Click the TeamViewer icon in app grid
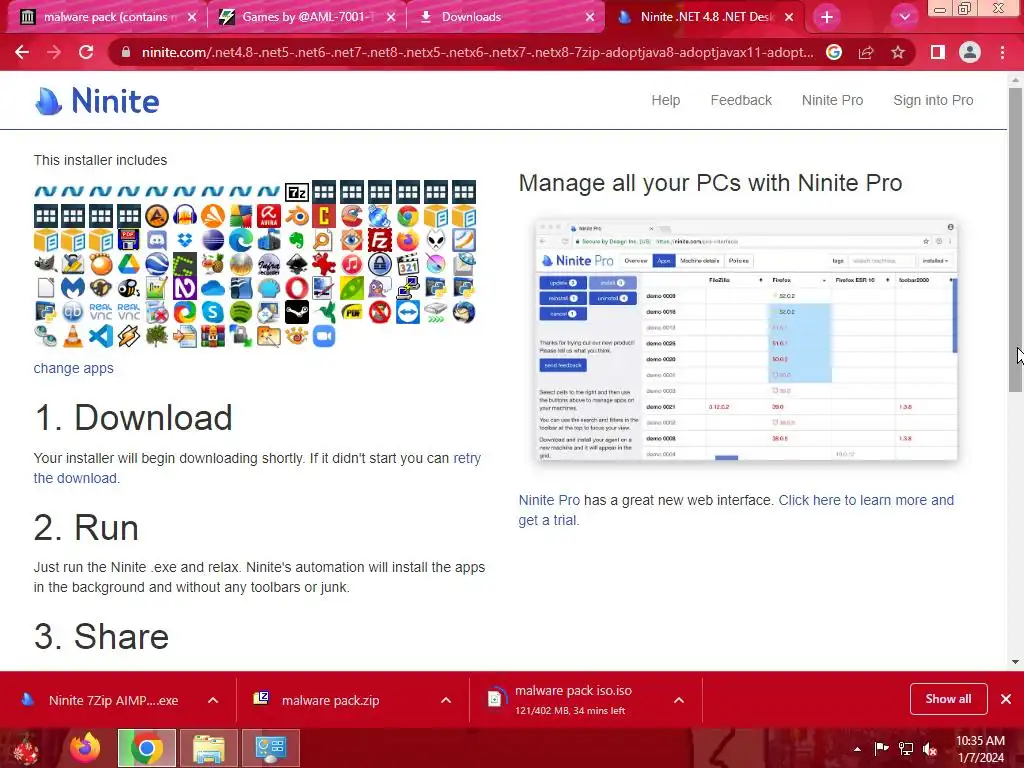The width and height of the screenshot is (1024, 768). point(408,312)
